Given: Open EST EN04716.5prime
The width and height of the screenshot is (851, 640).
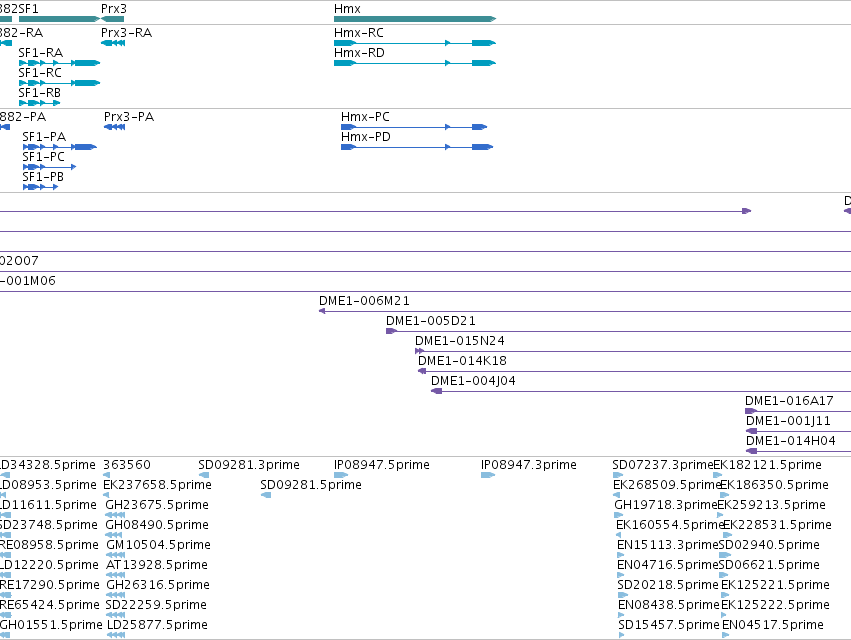Looking at the screenshot, I should pos(668,565).
